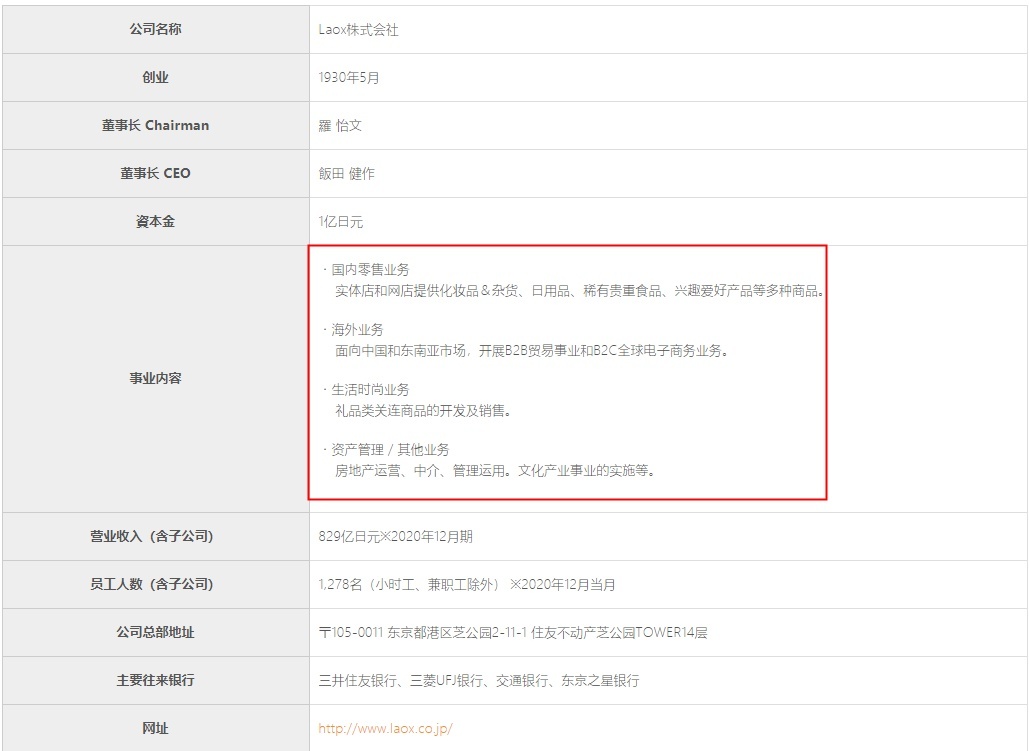This screenshot has width=1029, height=751.
Task: Click the 国内零售业务 heading
Action: click(x=370, y=269)
